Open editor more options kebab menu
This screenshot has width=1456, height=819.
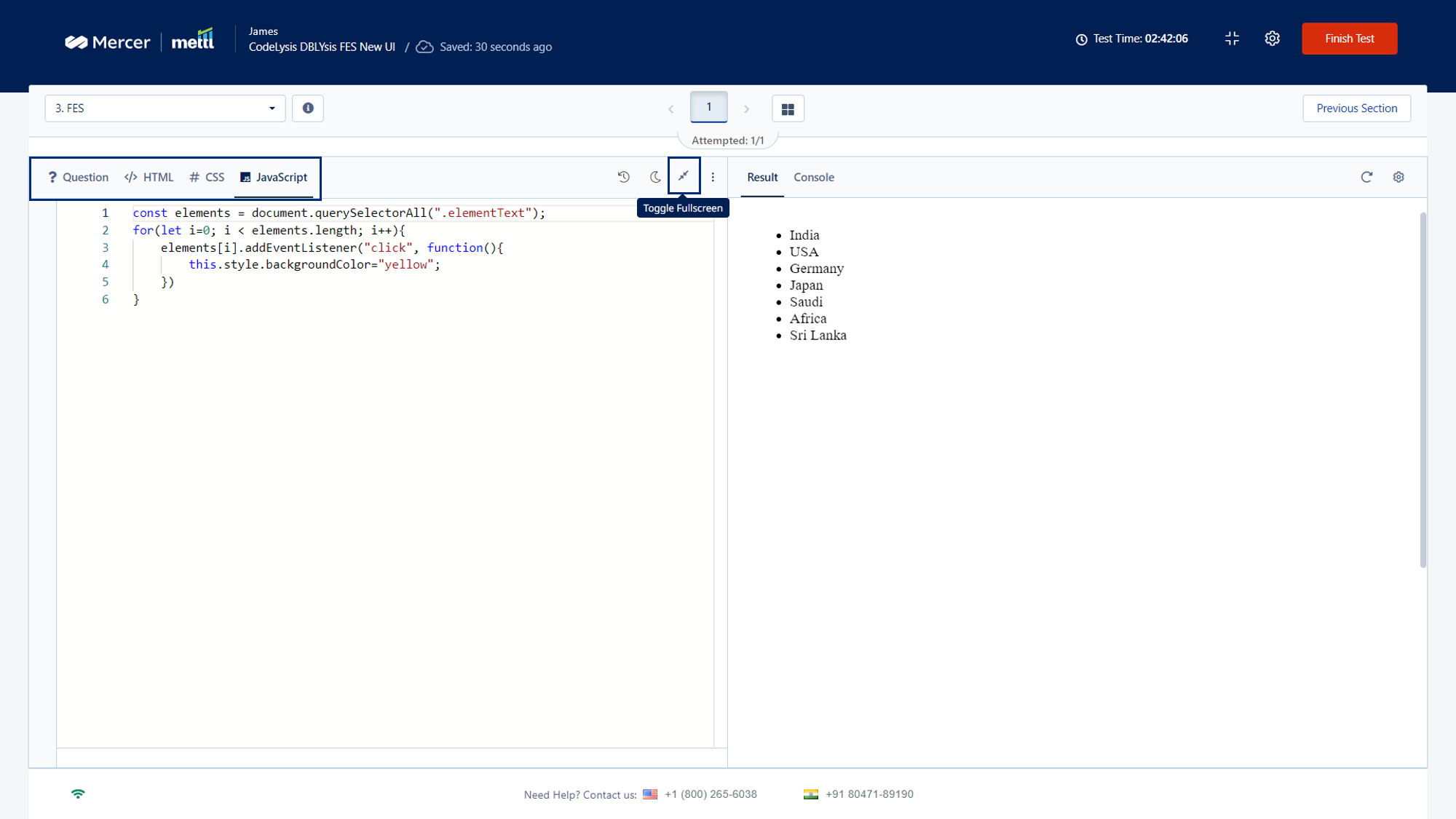tap(713, 177)
